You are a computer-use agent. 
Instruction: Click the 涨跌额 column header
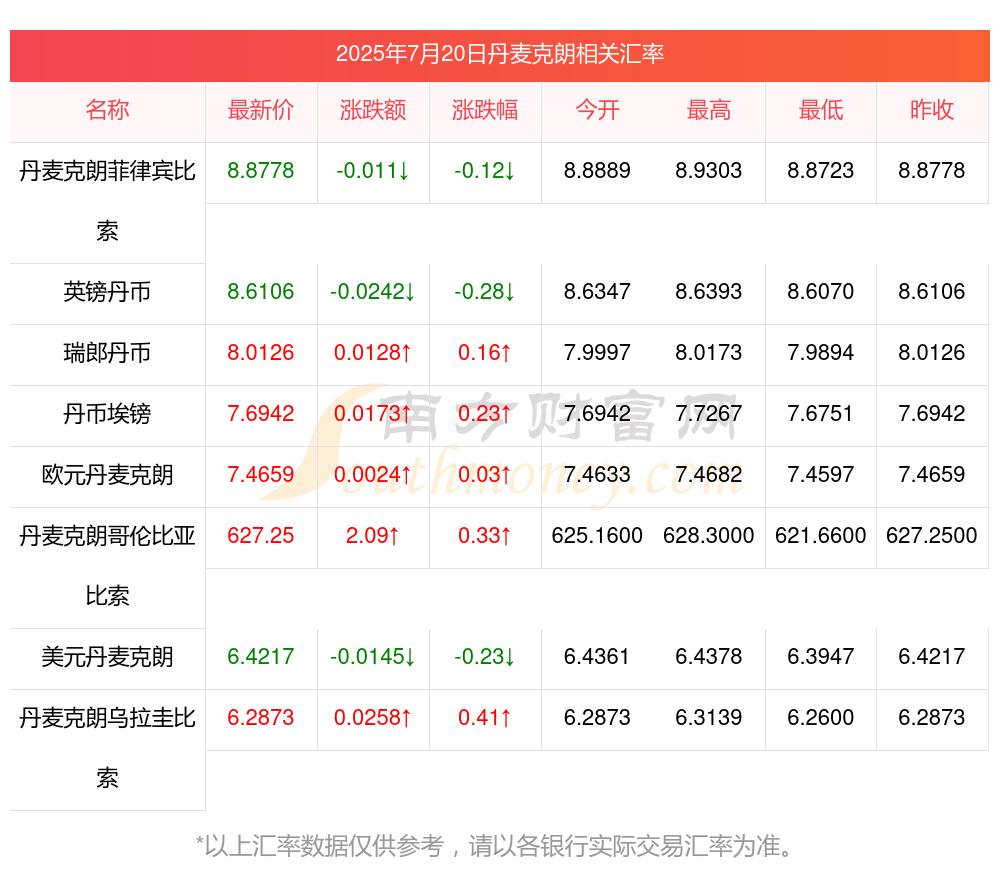373,110
